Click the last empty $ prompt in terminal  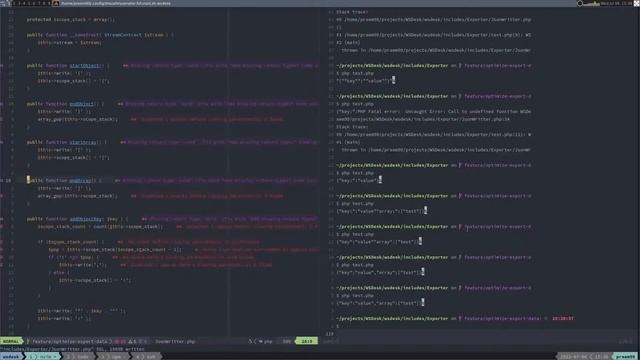point(338,326)
